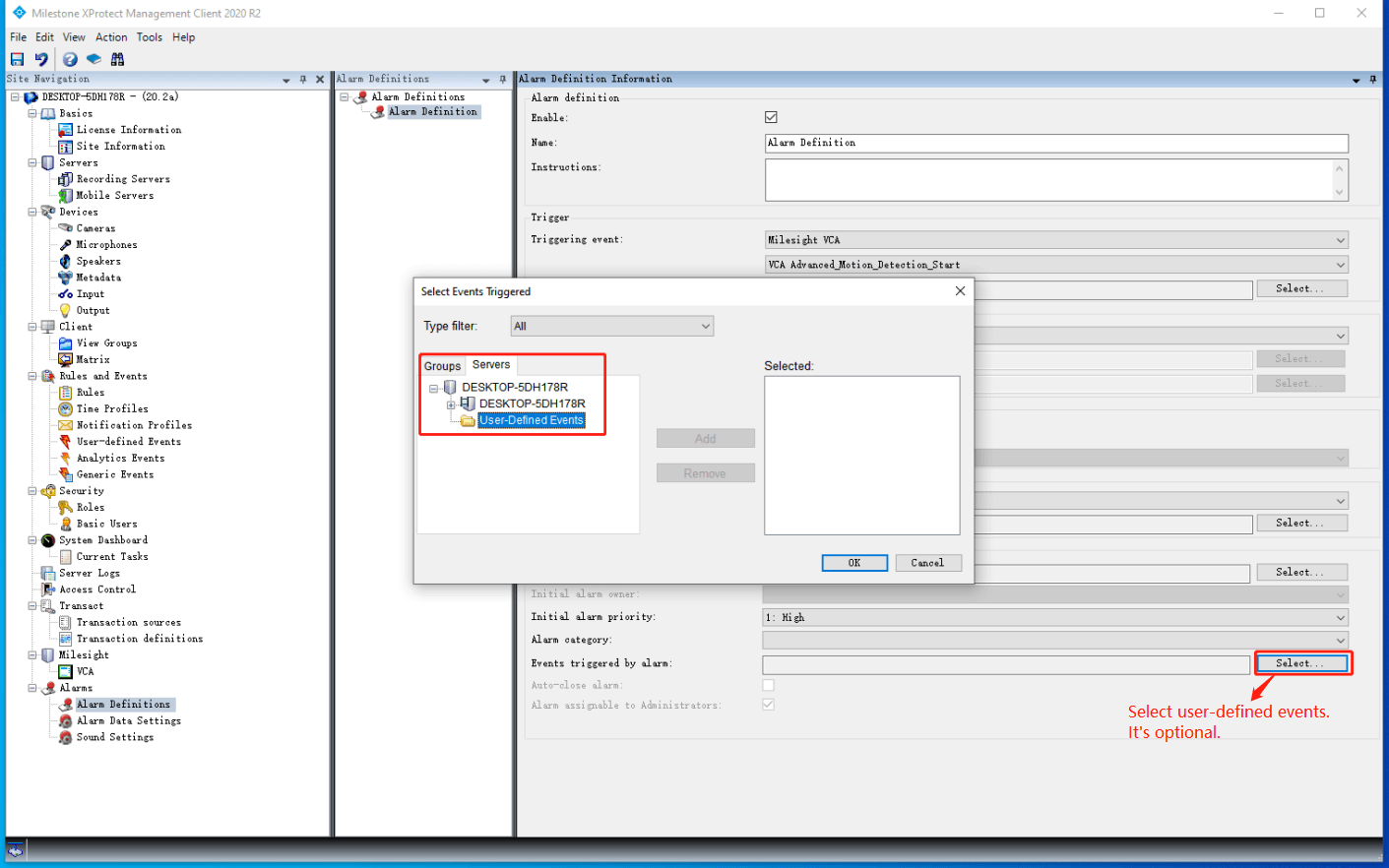Open the View menu
Image resolution: width=1389 pixels, height=868 pixels.
(x=74, y=37)
